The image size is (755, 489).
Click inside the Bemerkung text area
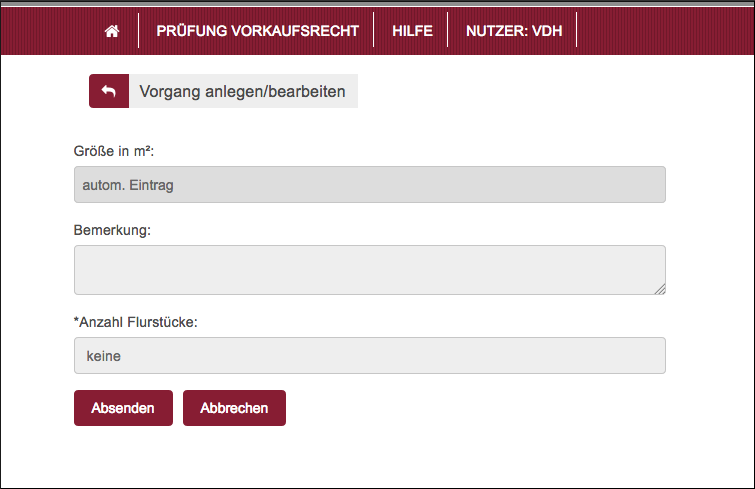coord(369,270)
